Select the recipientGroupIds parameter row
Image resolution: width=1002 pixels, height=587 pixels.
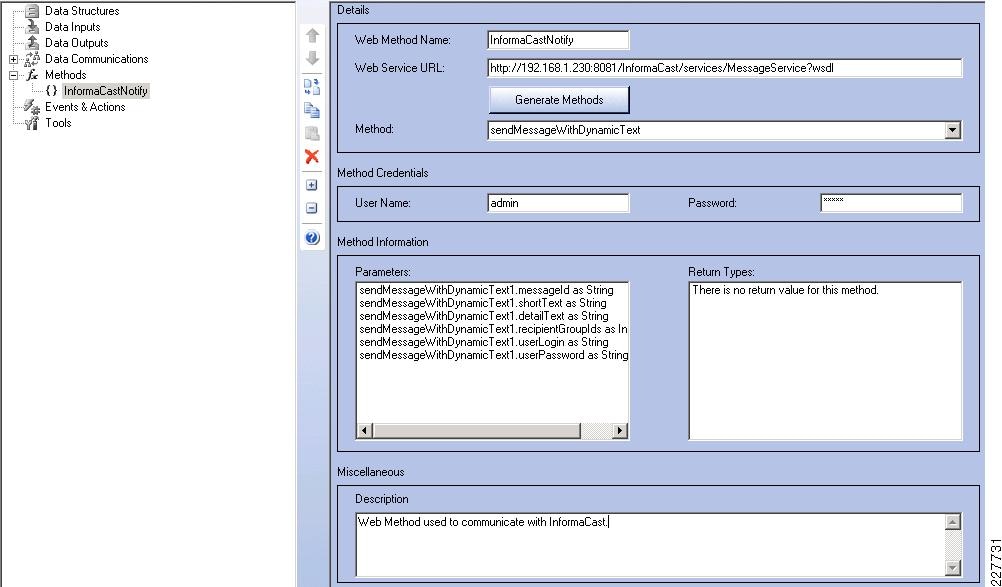coord(493,329)
